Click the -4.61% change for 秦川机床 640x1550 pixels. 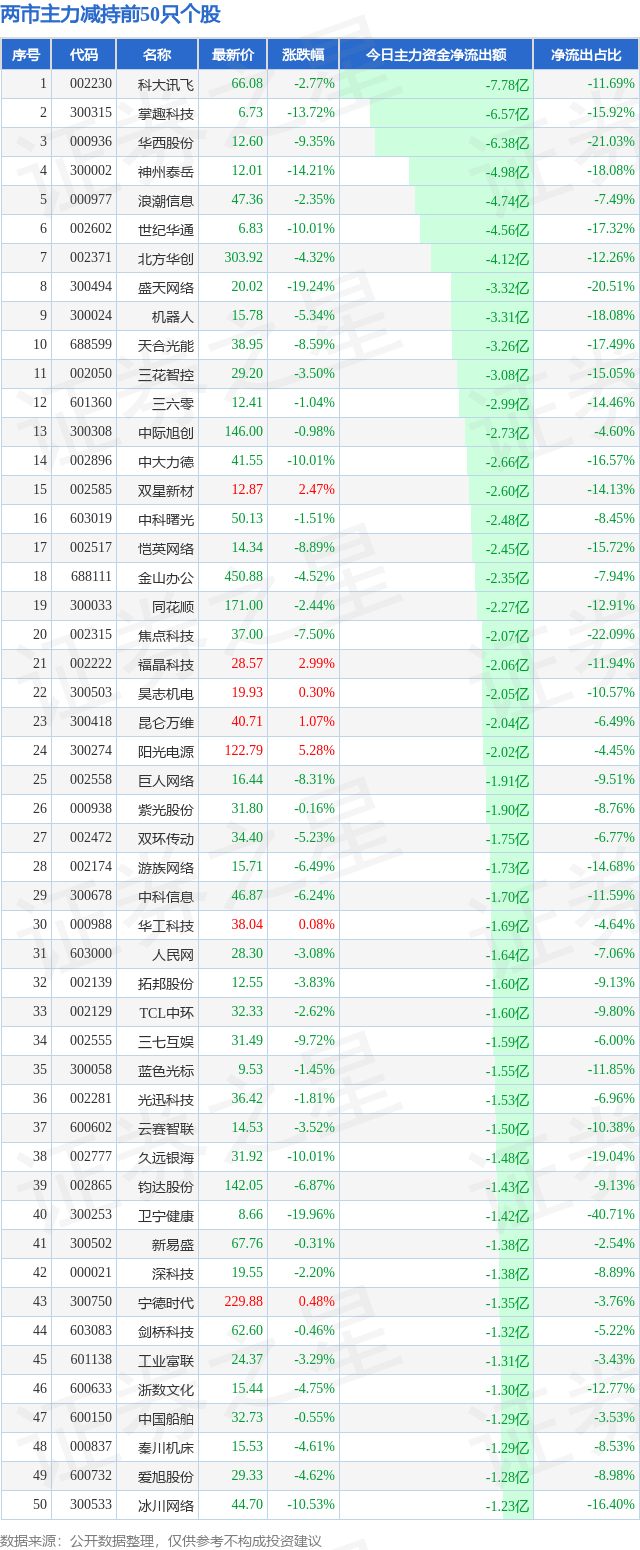314,1447
